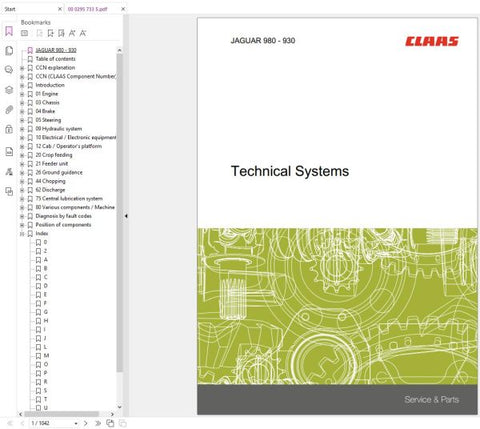The image size is (480, 429).
Task: Open the Comments panel icon
Action: point(9,70)
